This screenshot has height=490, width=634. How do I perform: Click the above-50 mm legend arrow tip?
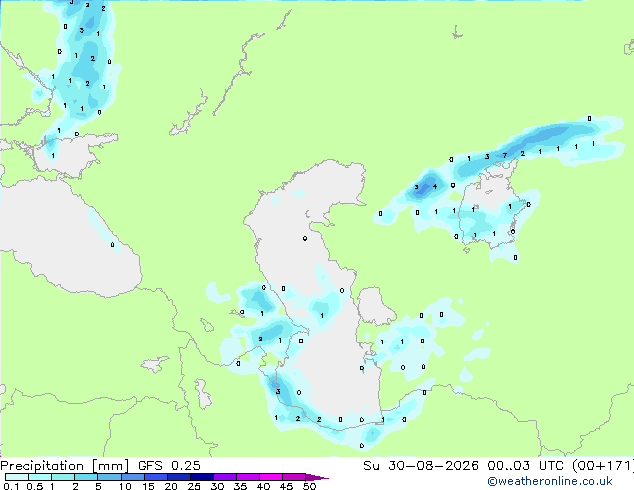point(317,477)
